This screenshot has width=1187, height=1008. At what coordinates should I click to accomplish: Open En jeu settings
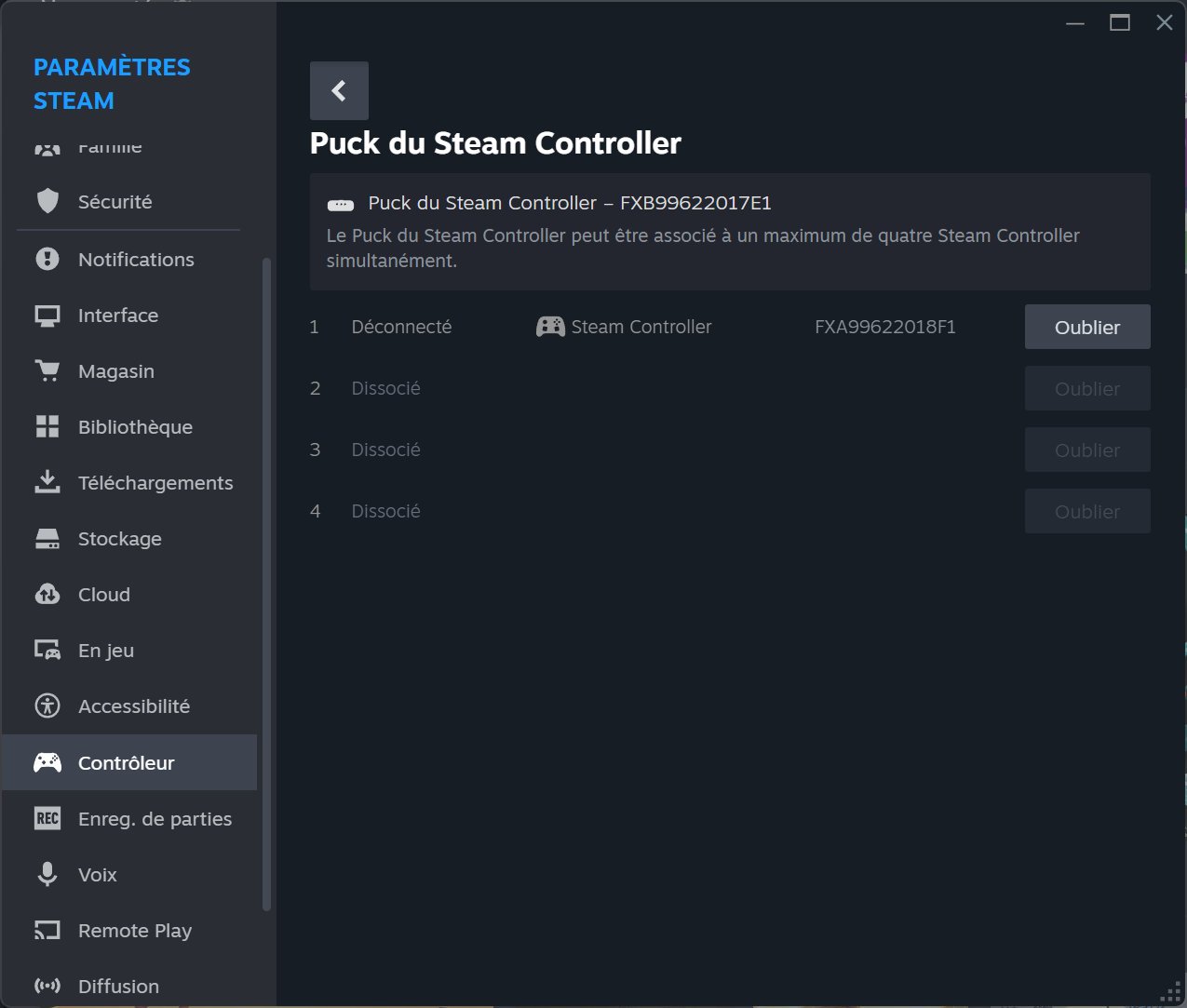129,651
